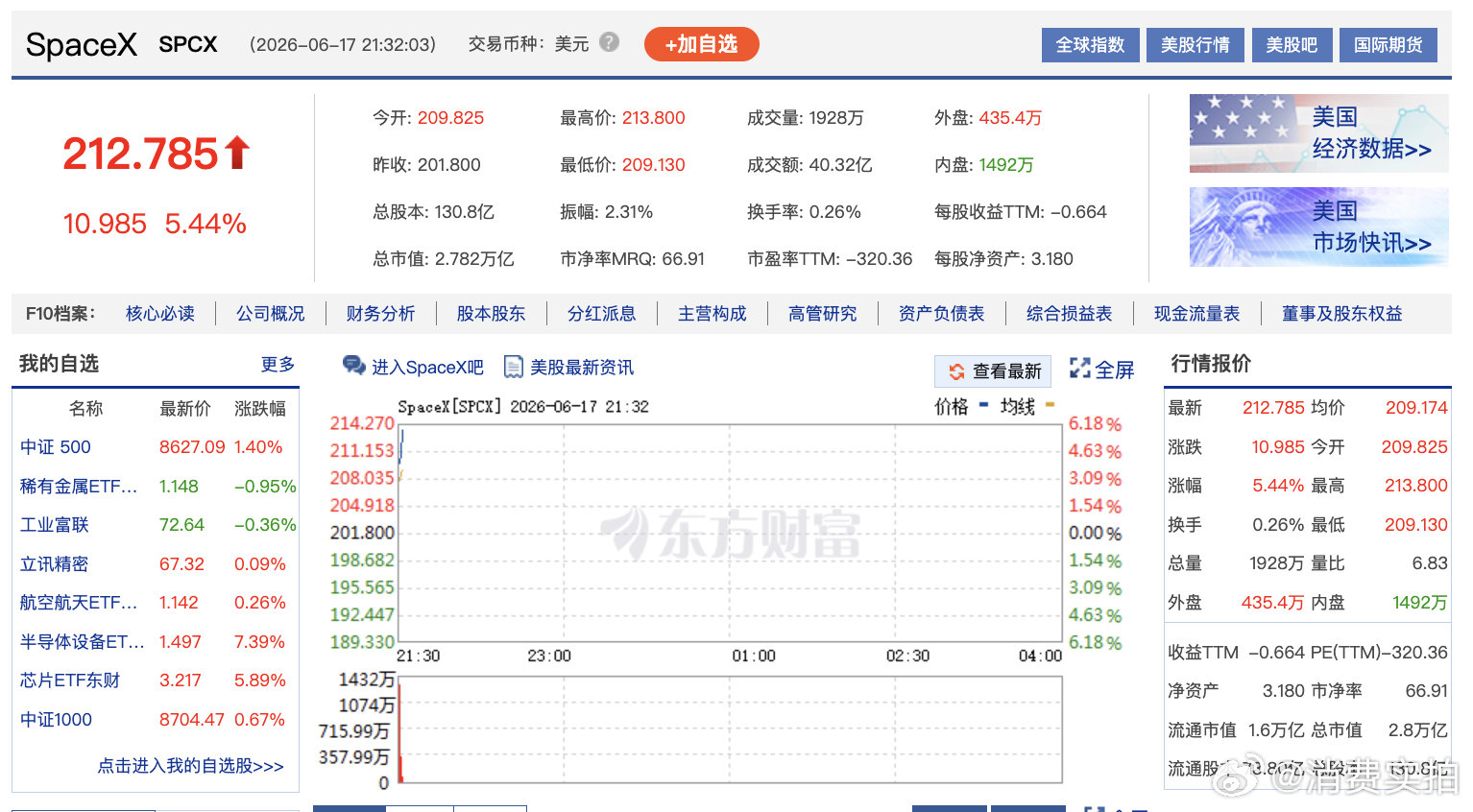Click the SPCX ticker symbol in header
Image resolution: width=1473 pixels, height=812 pixels.
(188, 44)
